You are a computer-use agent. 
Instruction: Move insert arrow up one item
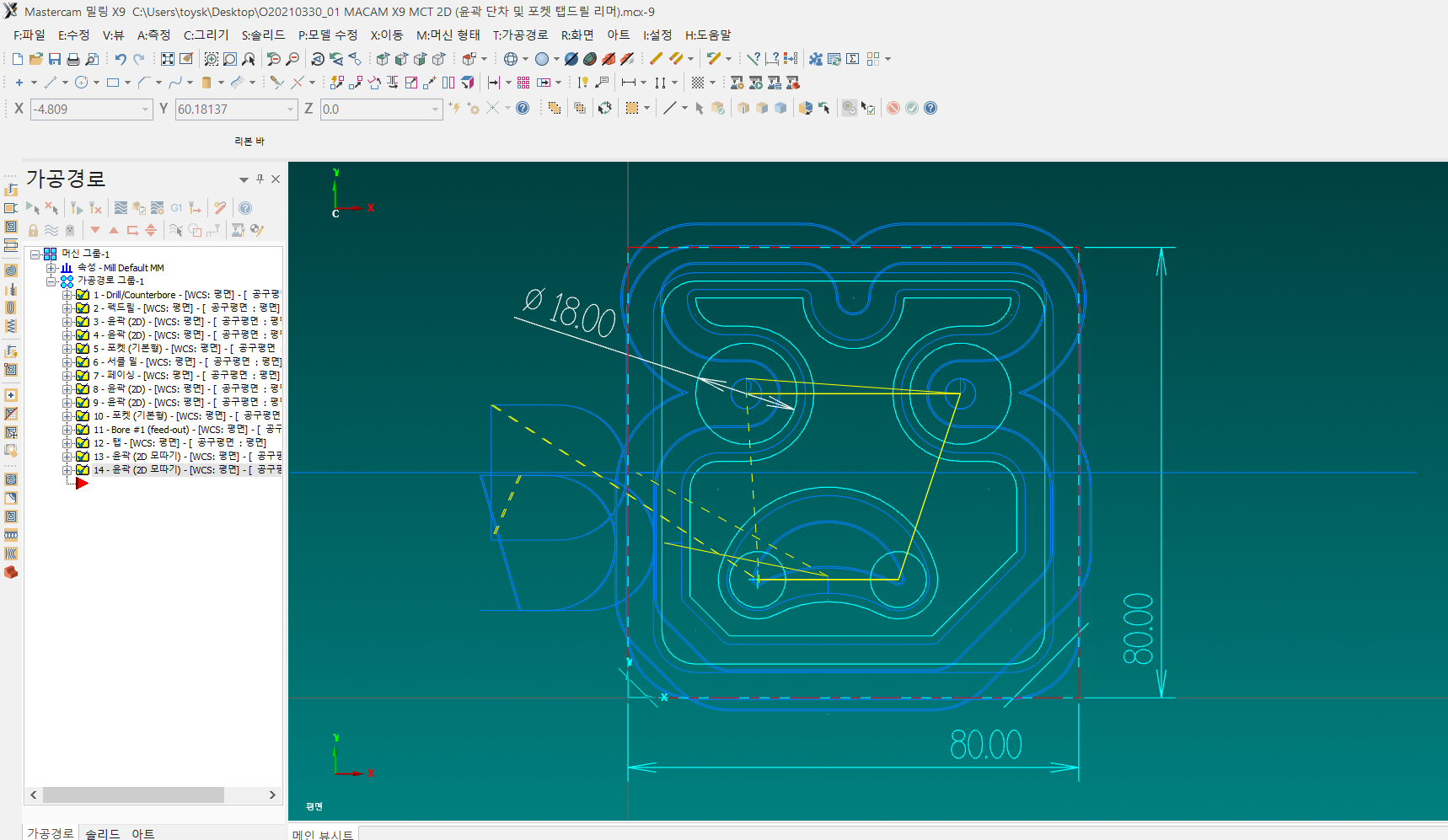pos(114,230)
